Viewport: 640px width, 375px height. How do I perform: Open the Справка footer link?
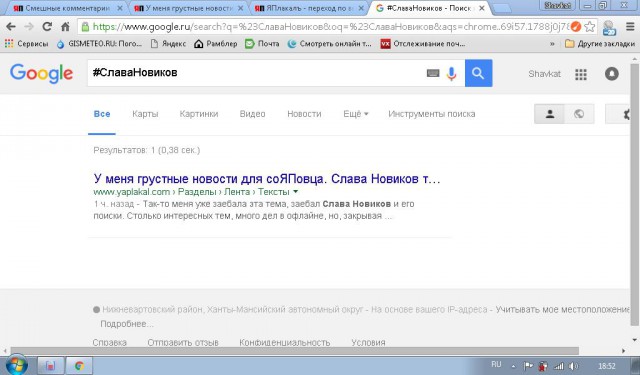[109, 342]
